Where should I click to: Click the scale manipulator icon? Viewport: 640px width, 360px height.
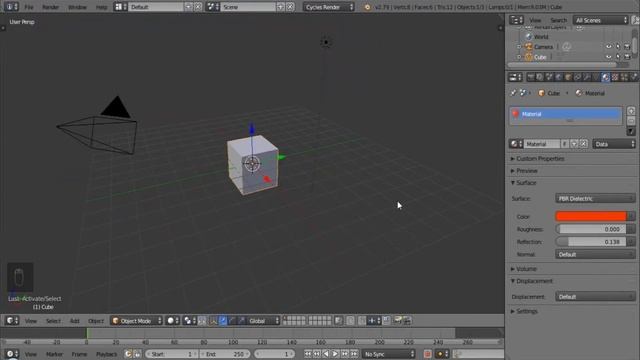pos(242,321)
